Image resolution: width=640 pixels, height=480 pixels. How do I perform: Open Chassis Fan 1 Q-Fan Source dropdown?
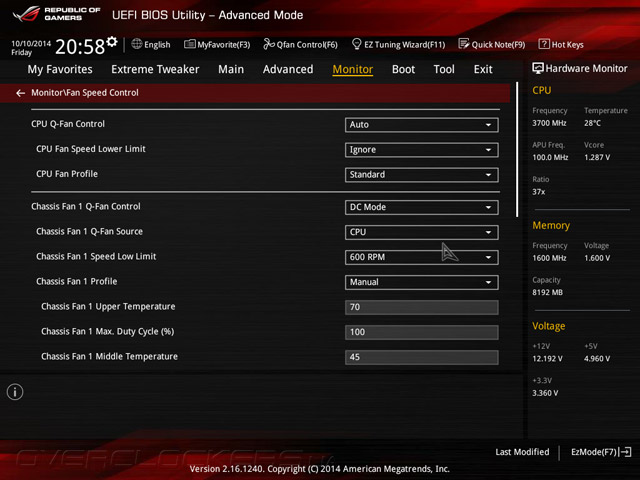422,232
